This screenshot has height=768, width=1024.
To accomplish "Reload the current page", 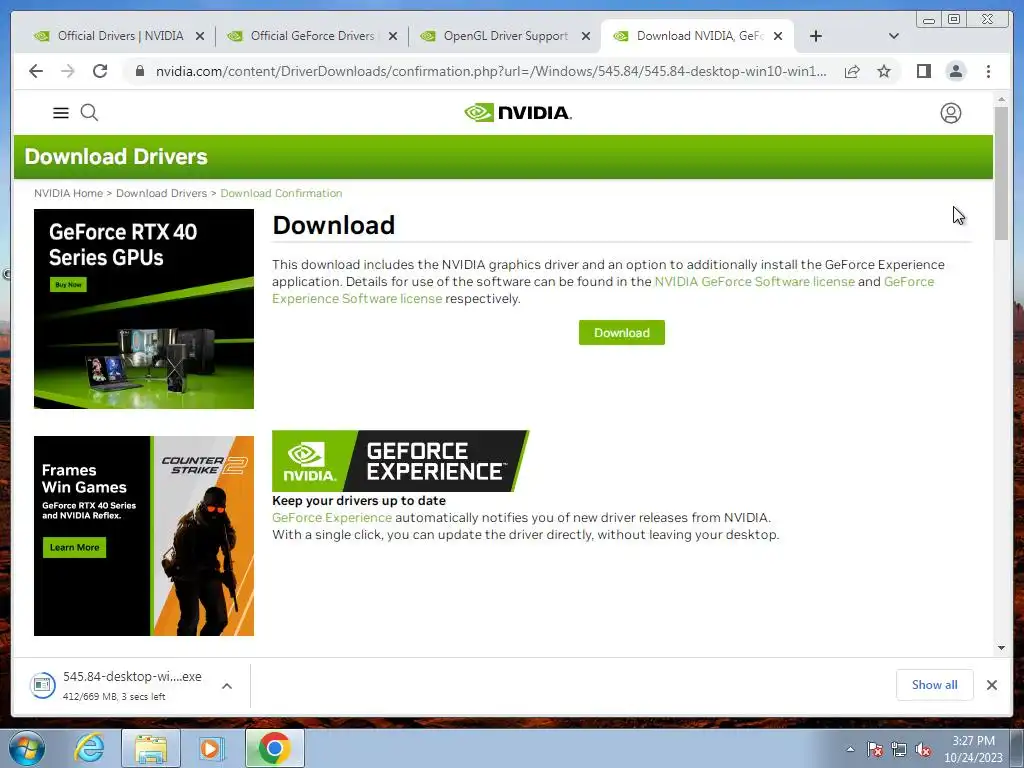I will [100, 71].
